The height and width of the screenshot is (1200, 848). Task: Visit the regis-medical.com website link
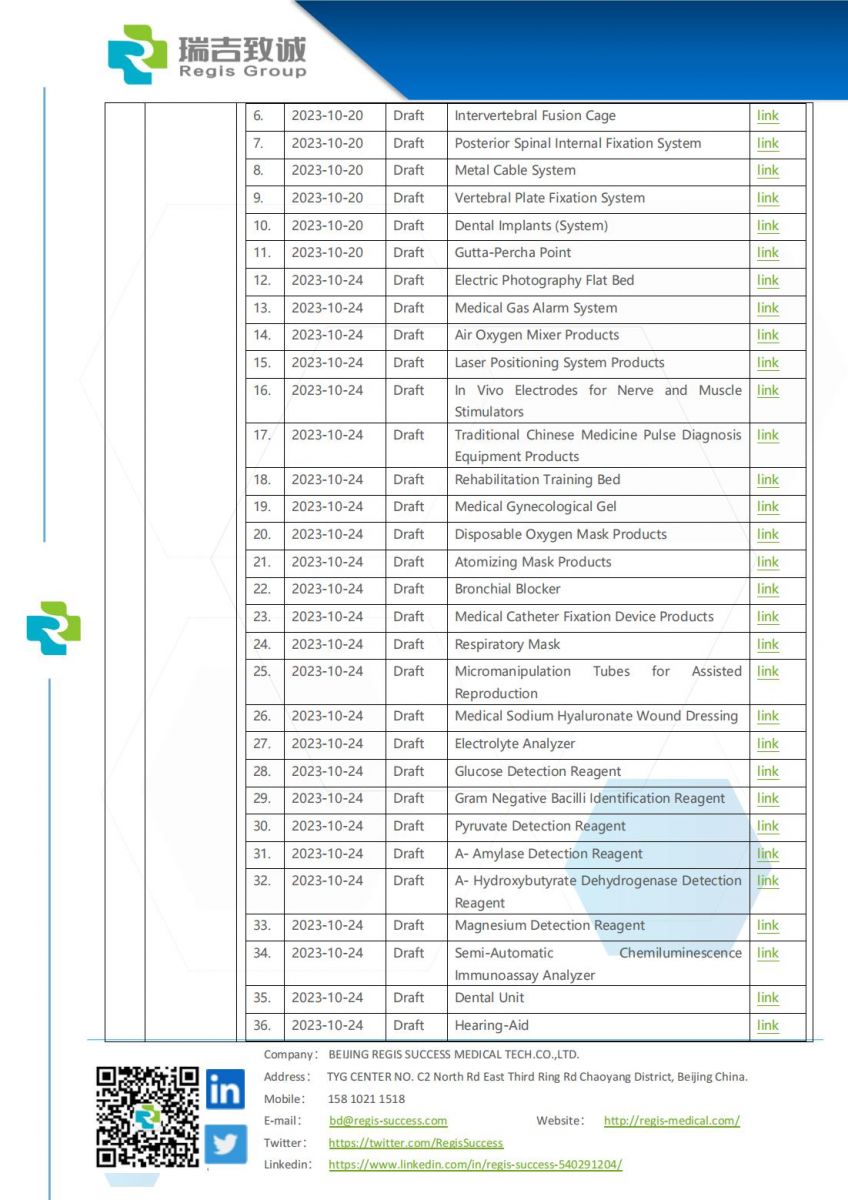click(671, 1121)
